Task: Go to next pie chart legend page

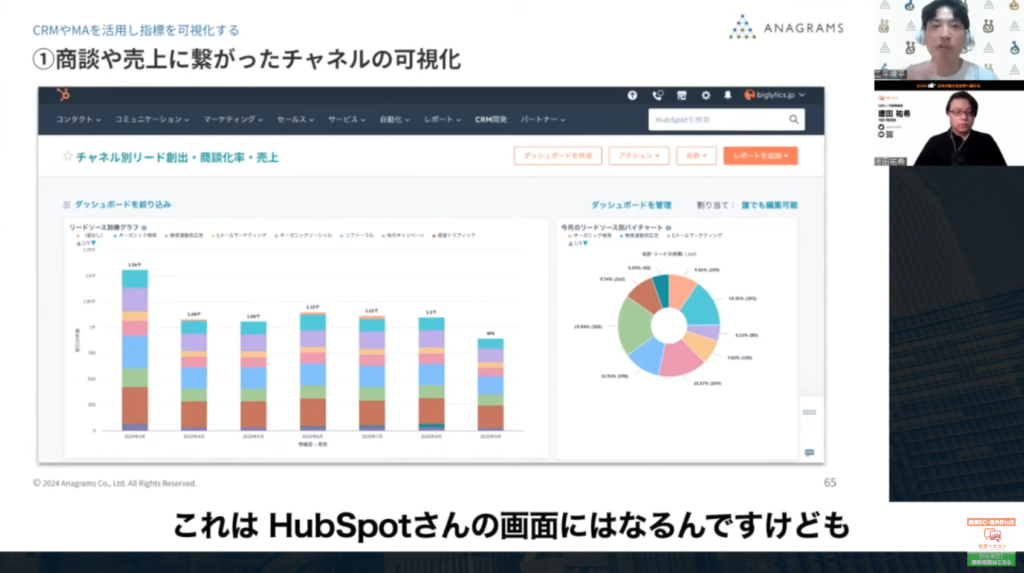Action: [585, 243]
